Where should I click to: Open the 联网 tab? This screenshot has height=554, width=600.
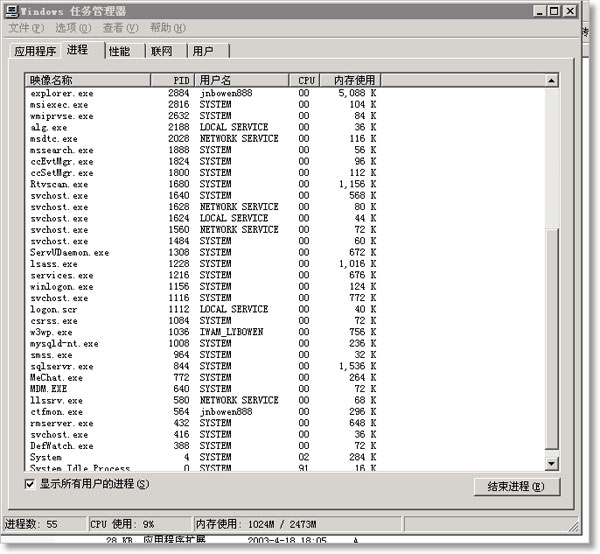tap(166, 51)
